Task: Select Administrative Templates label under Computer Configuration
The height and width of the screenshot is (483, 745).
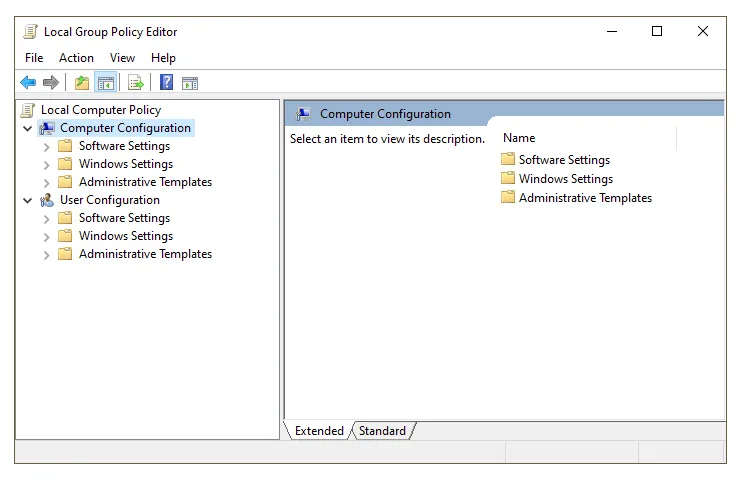Action: [x=145, y=182]
